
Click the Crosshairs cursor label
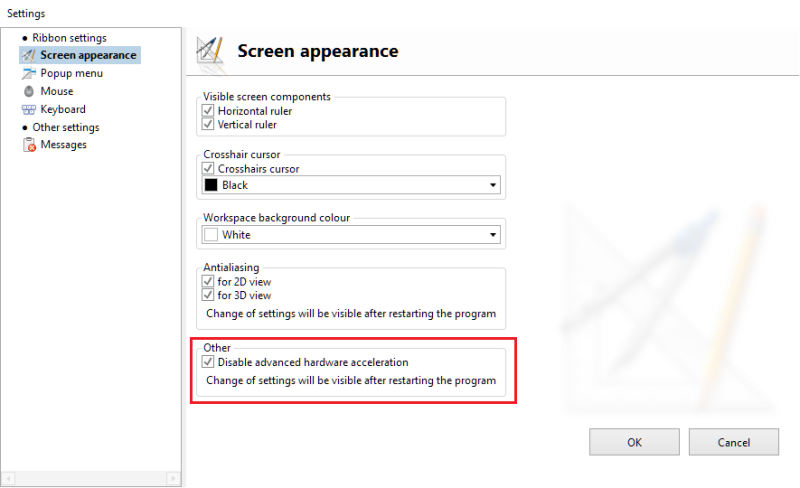coord(258,168)
